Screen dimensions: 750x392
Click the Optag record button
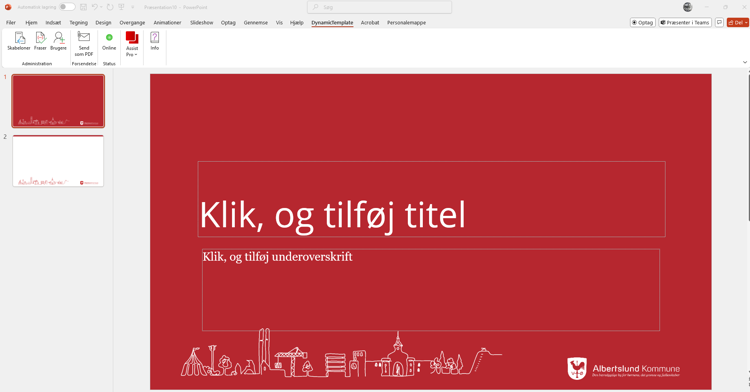click(x=642, y=22)
